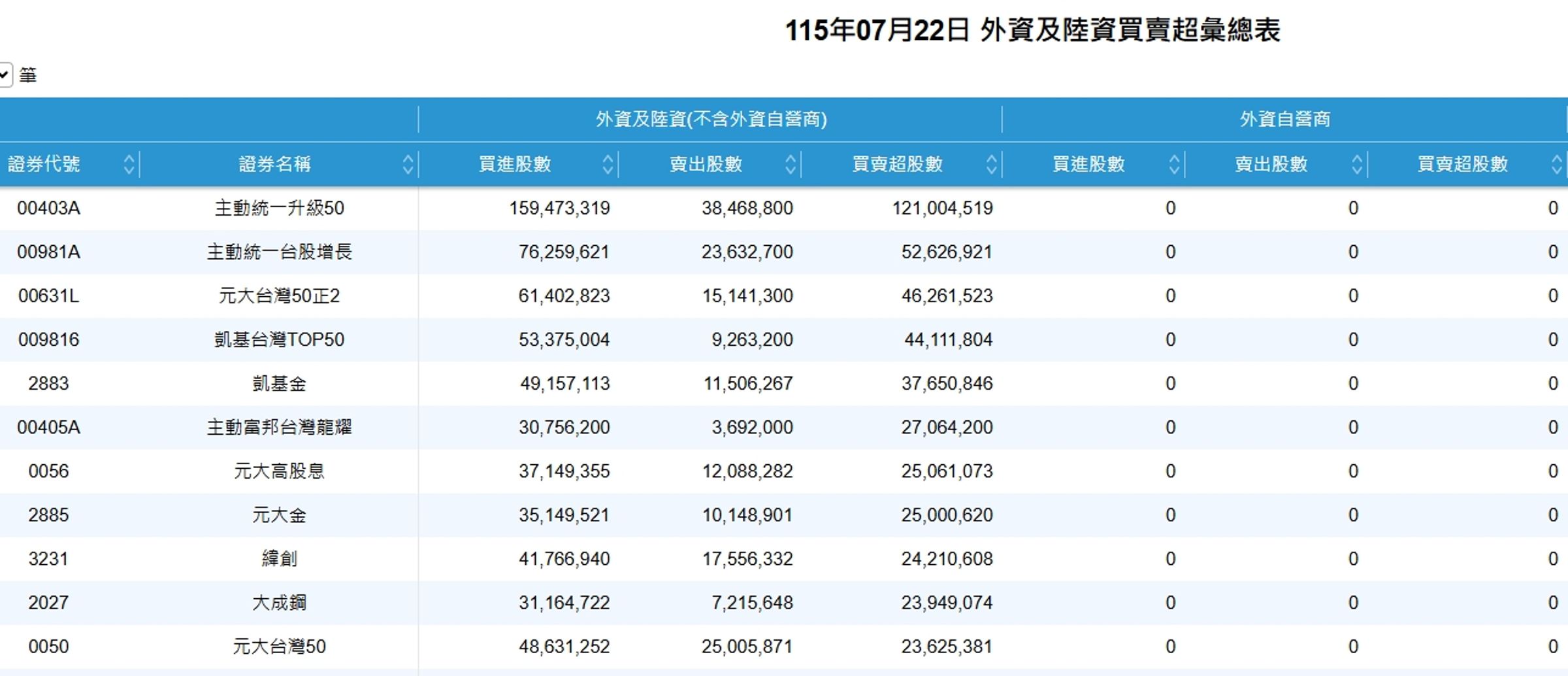Sort 外資及陸資 買進股數 column arrows
Viewport: 1568px width, 676px height.
click(x=608, y=164)
